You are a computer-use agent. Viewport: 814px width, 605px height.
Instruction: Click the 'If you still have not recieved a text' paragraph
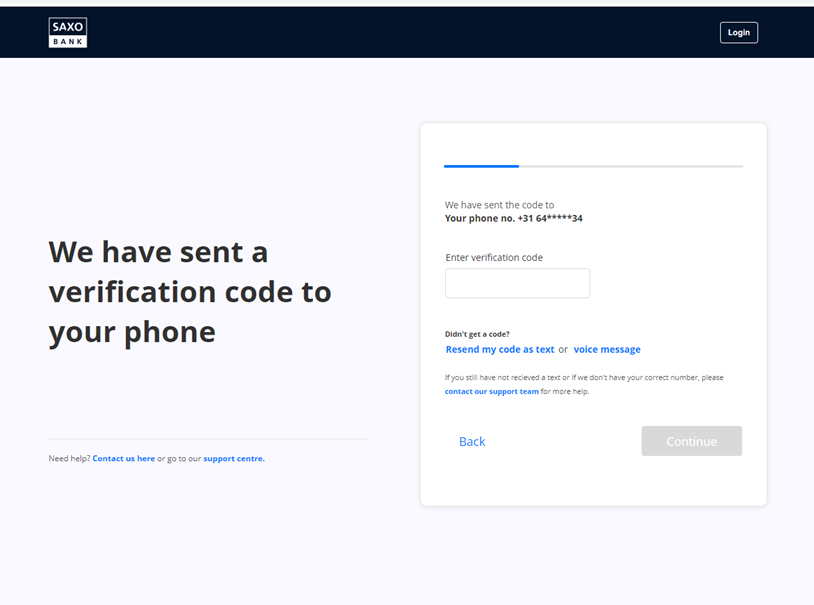(x=584, y=378)
